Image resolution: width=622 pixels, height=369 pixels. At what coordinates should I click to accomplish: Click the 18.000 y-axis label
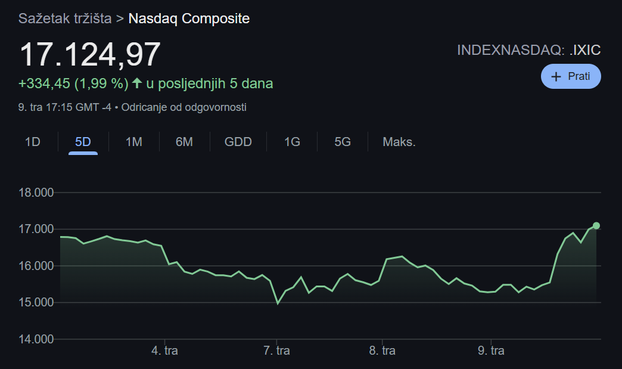tap(36, 193)
